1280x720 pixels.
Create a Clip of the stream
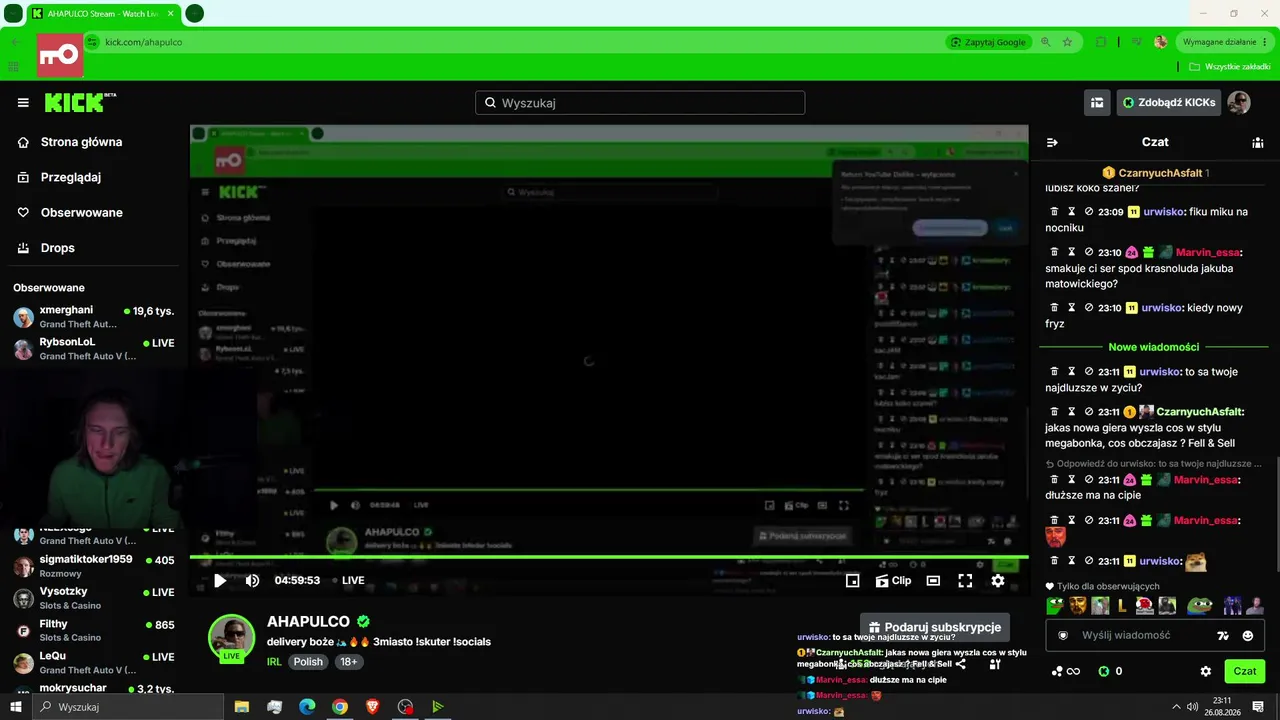[893, 580]
